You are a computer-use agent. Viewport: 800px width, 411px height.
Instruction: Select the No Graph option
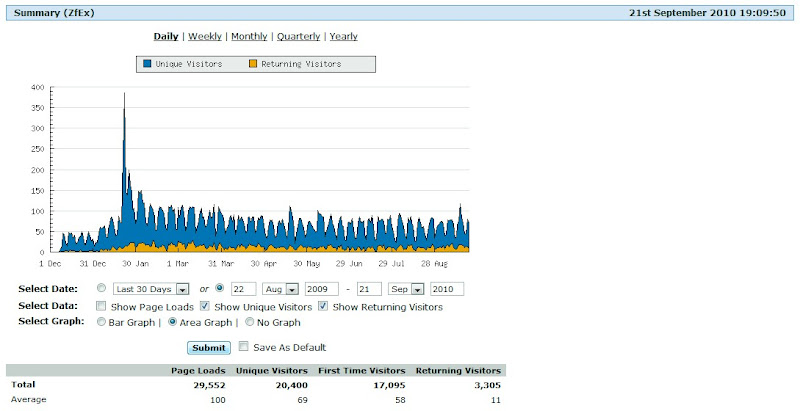click(249, 322)
